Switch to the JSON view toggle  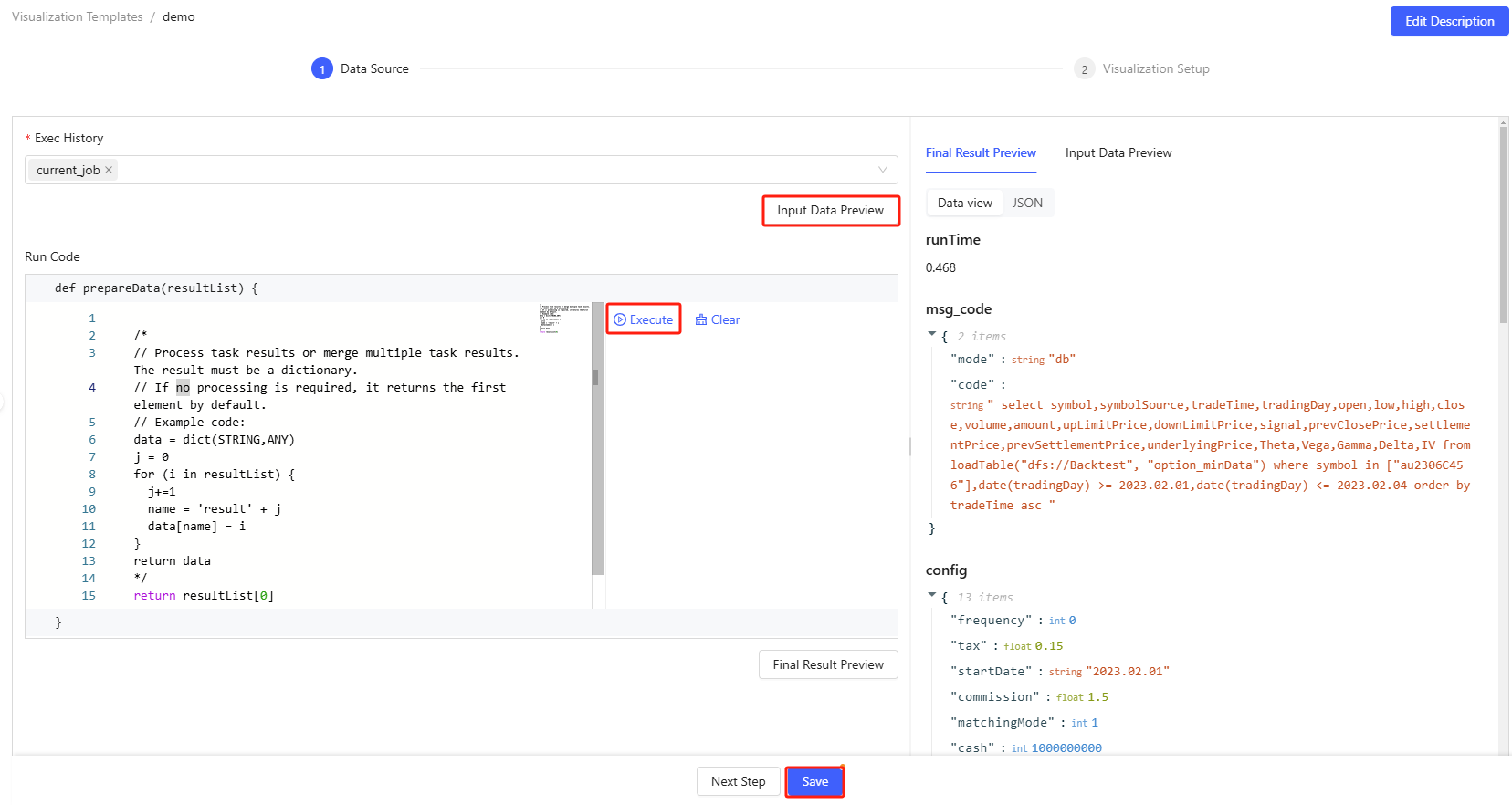(x=1027, y=203)
